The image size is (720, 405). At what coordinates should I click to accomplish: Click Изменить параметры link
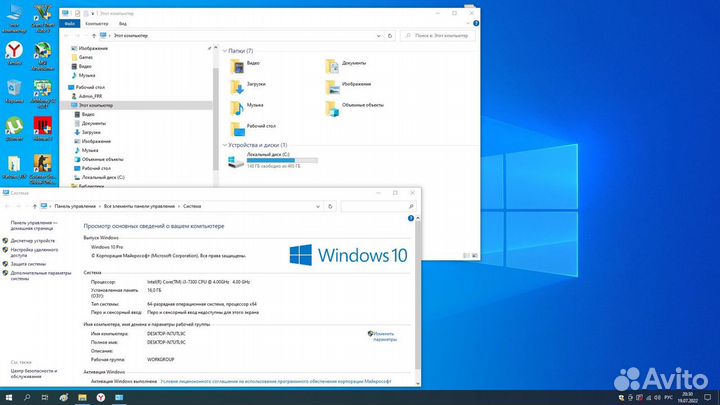point(384,337)
